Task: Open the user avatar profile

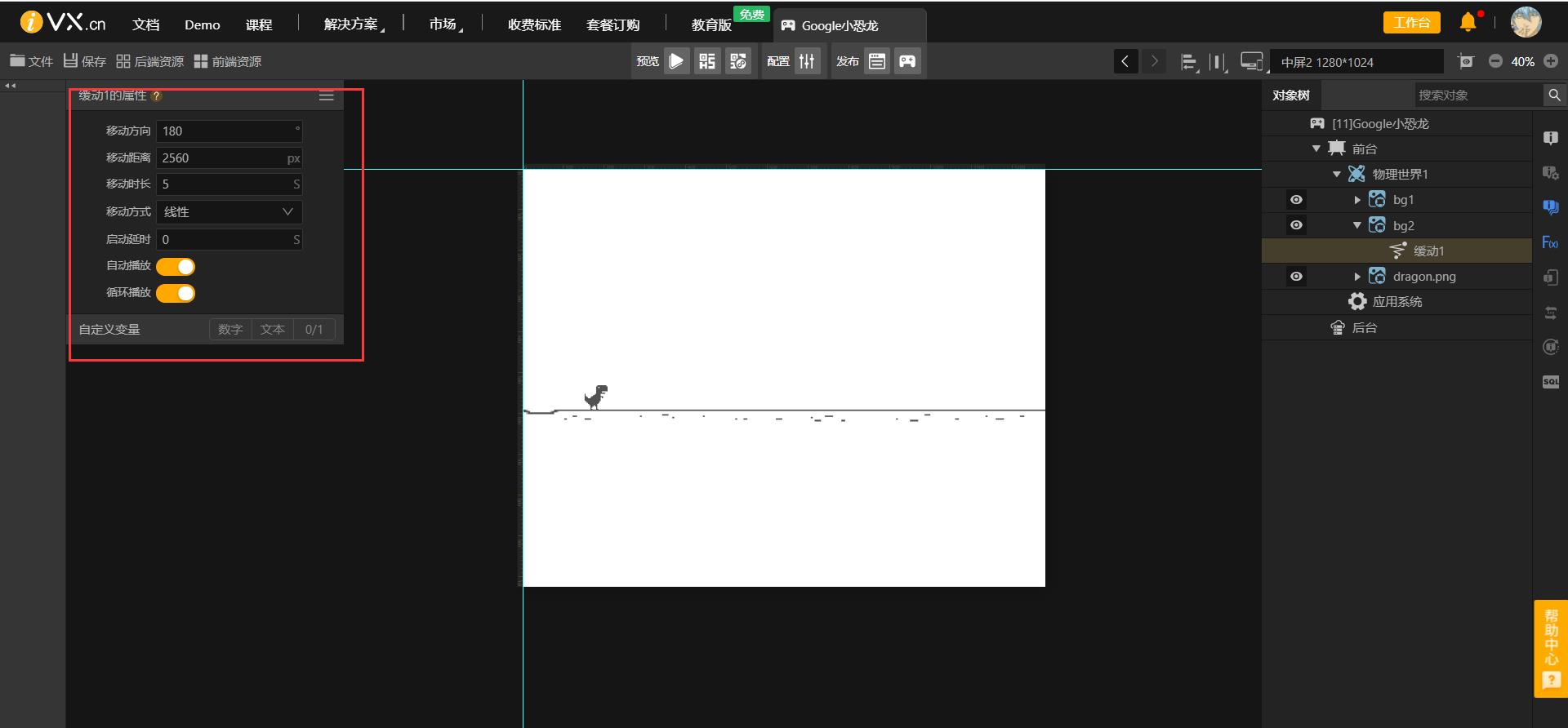Action: (x=1526, y=22)
